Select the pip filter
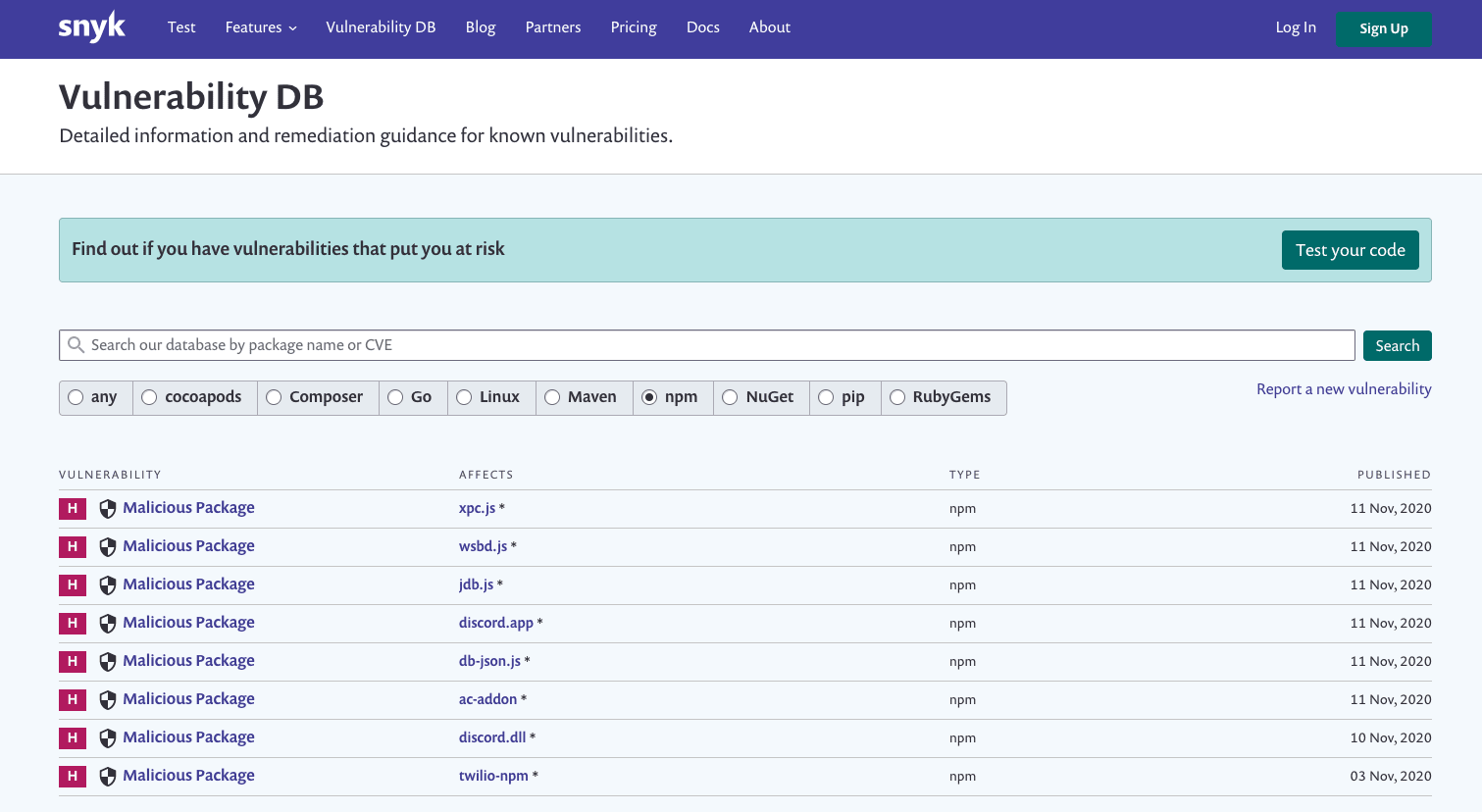Image resolution: width=1482 pixels, height=812 pixels. tap(844, 397)
